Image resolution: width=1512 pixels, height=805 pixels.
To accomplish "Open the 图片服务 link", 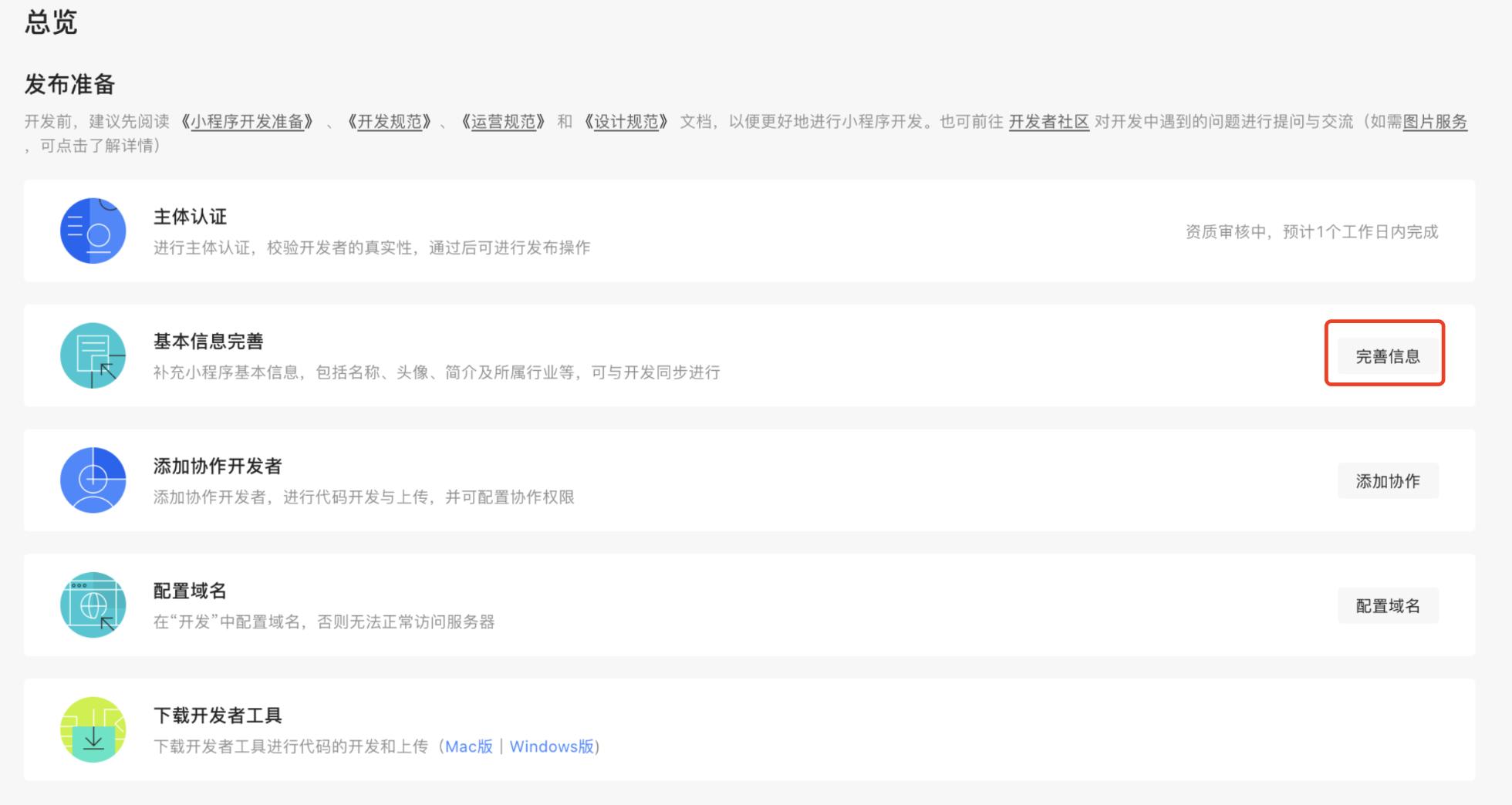I will (1435, 122).
